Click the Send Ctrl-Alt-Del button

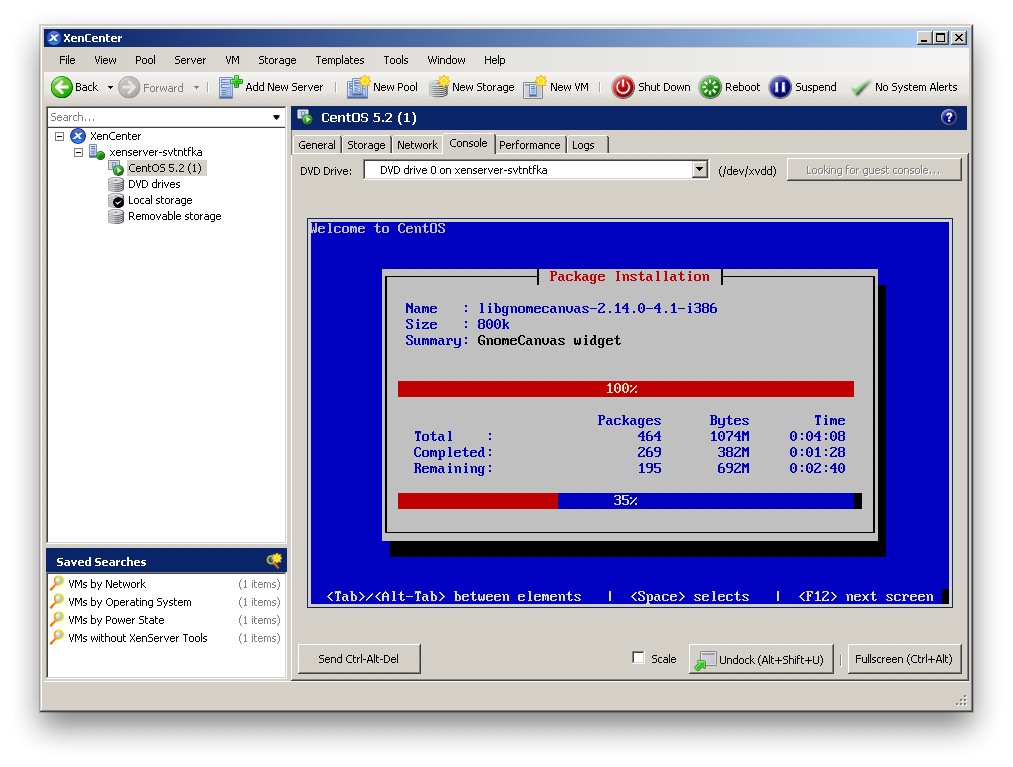click(359, 658)
